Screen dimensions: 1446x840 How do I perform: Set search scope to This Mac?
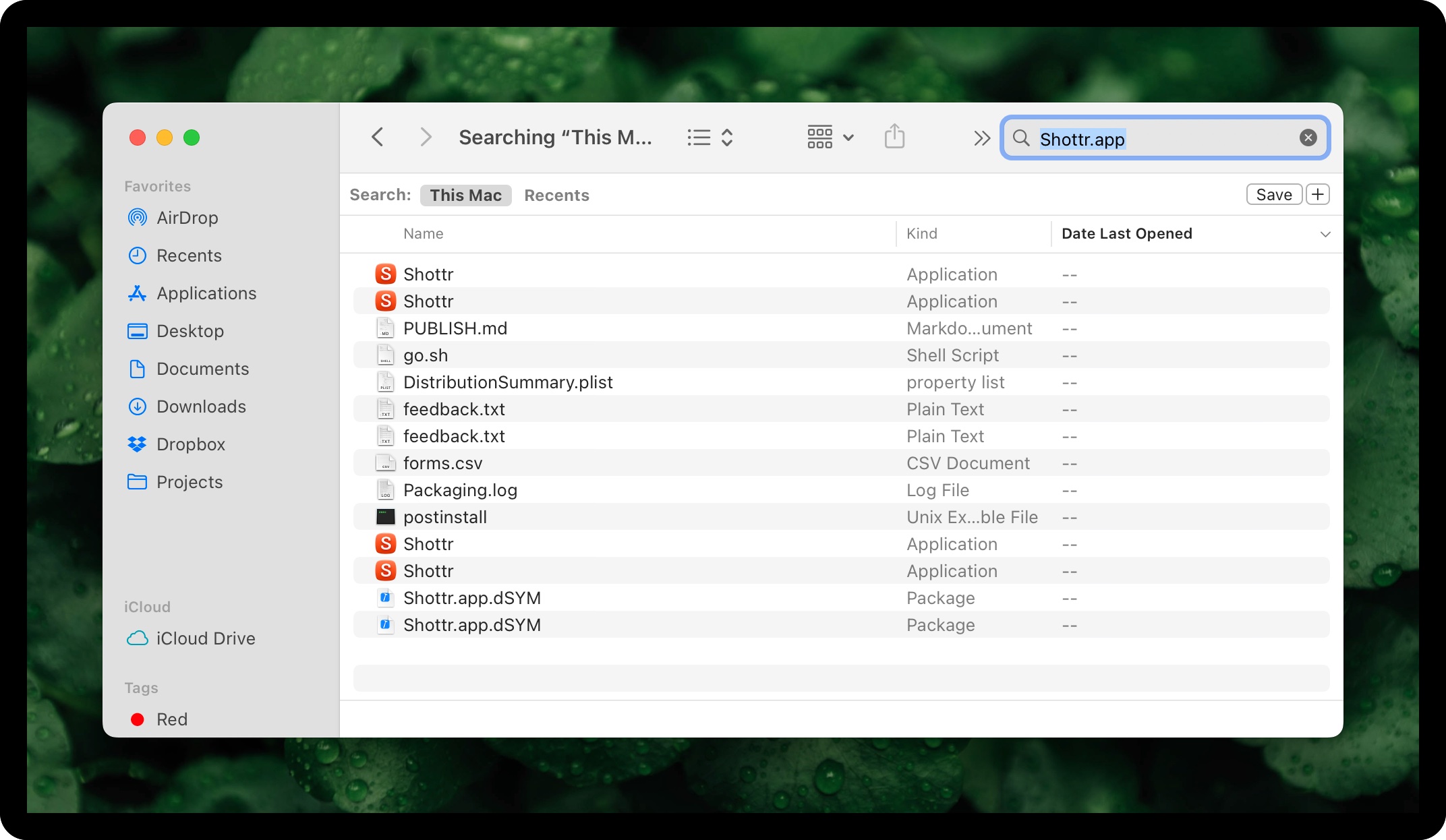(465, 196)
